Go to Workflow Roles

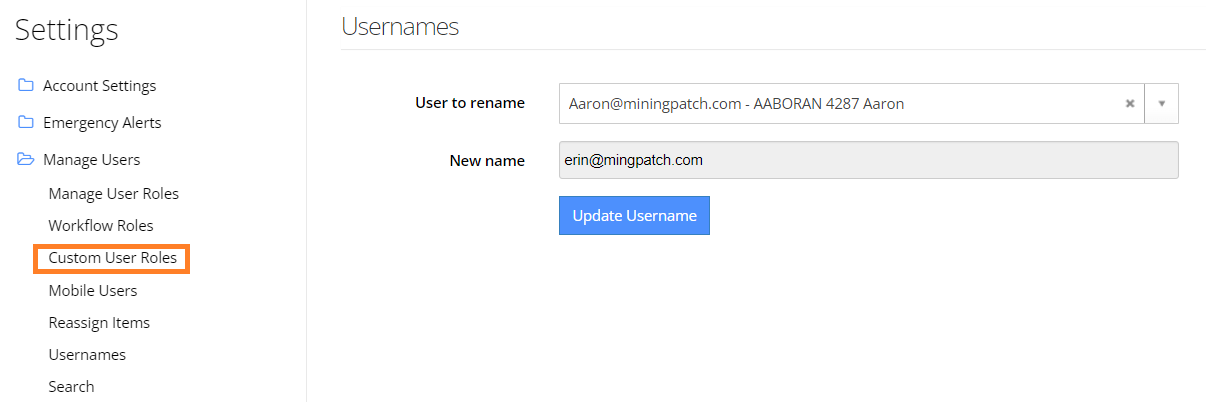click(x=101, y=226)
